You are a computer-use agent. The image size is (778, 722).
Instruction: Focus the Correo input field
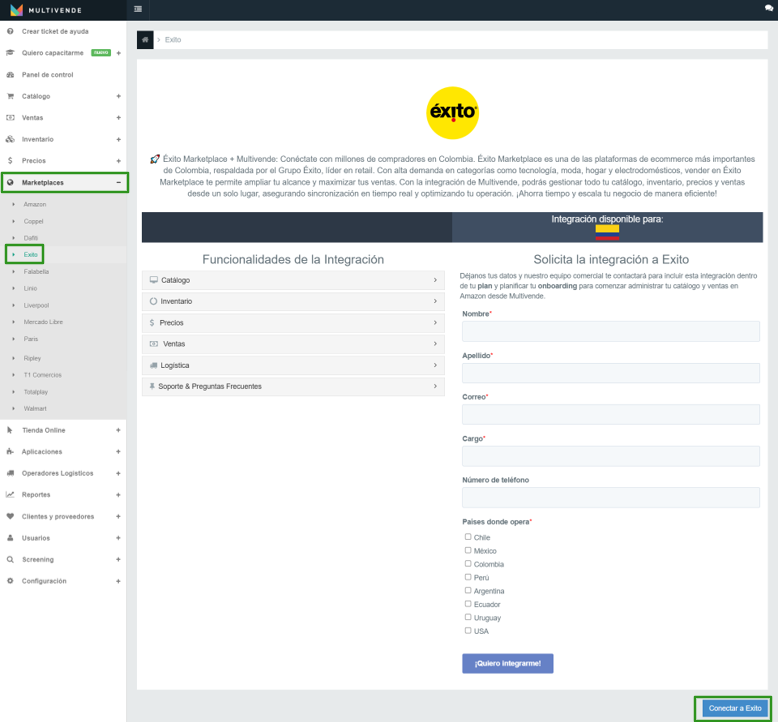[611, 414]
